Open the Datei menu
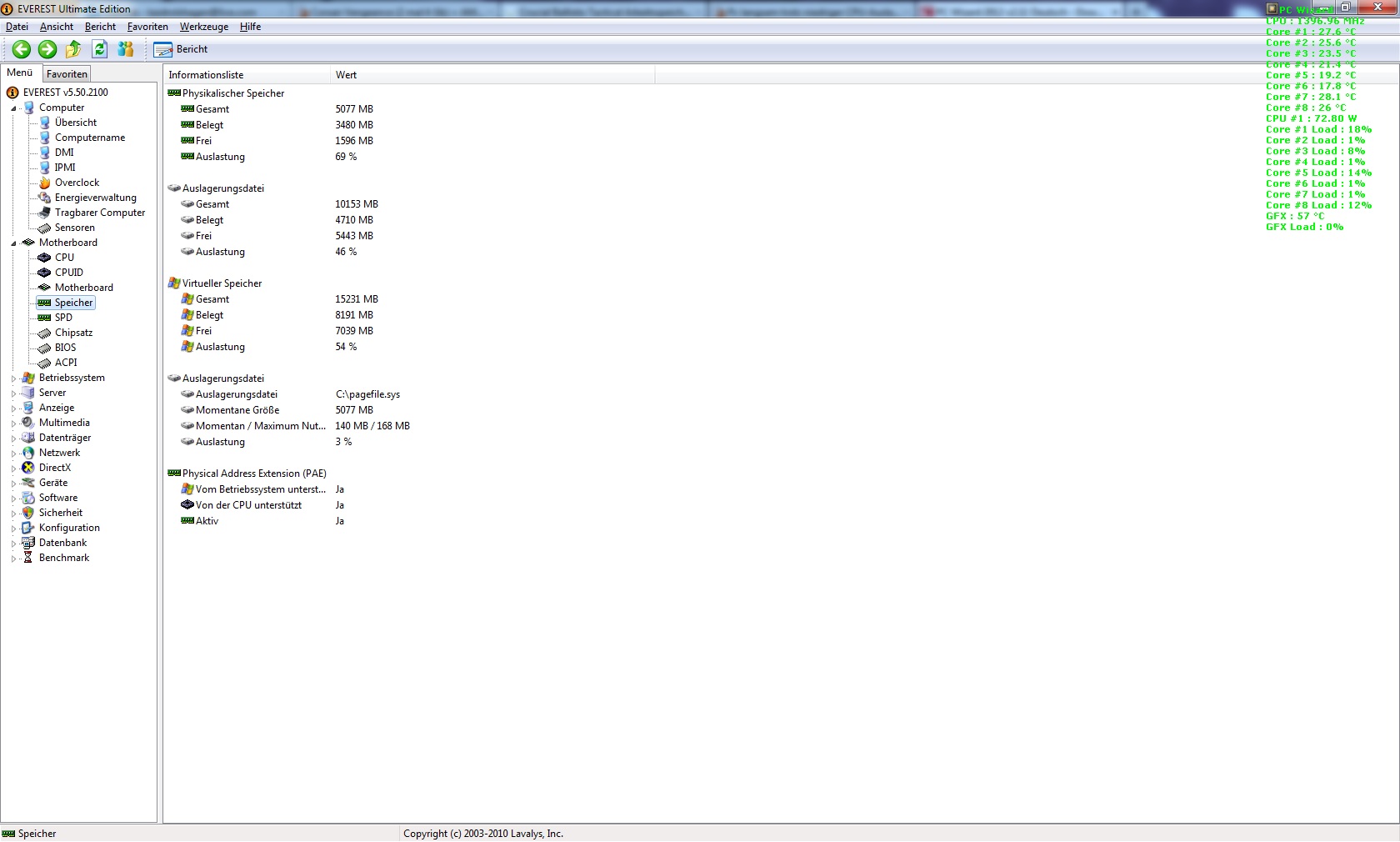This screenshot has height=842, width=1400. [17, 27]
